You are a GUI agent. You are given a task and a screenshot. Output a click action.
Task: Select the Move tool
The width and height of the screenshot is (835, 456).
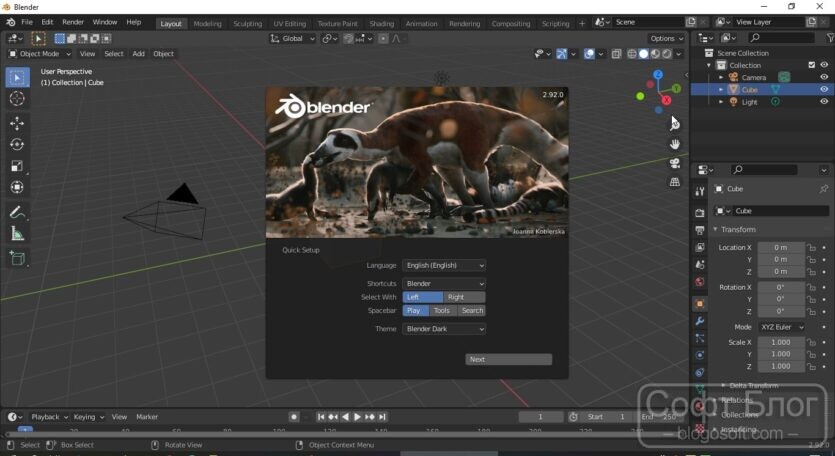coord(17,124)
